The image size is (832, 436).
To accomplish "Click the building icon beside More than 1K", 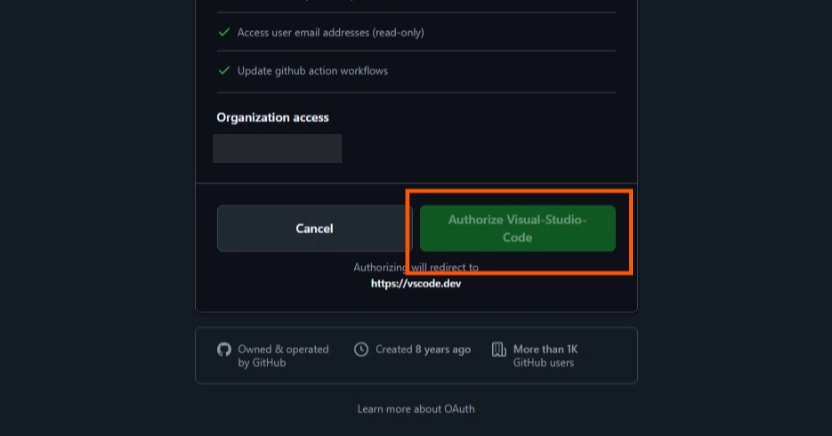I will pos(499,350).
